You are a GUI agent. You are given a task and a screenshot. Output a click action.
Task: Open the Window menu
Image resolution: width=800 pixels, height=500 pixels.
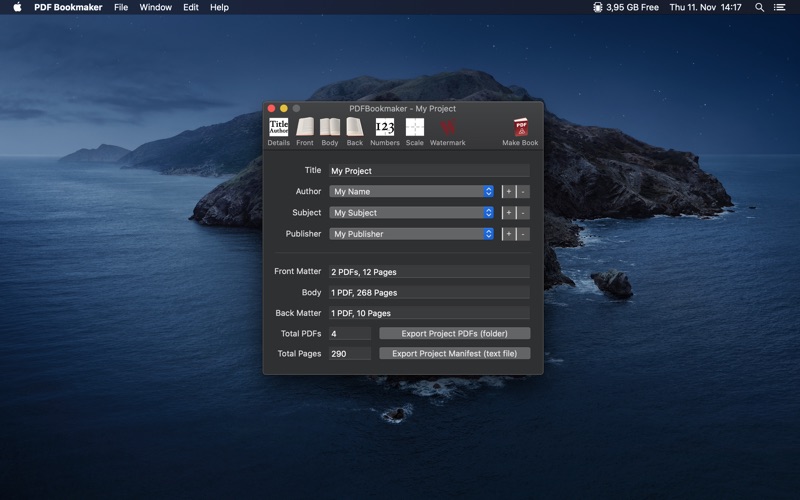click(x=156, y=7)
